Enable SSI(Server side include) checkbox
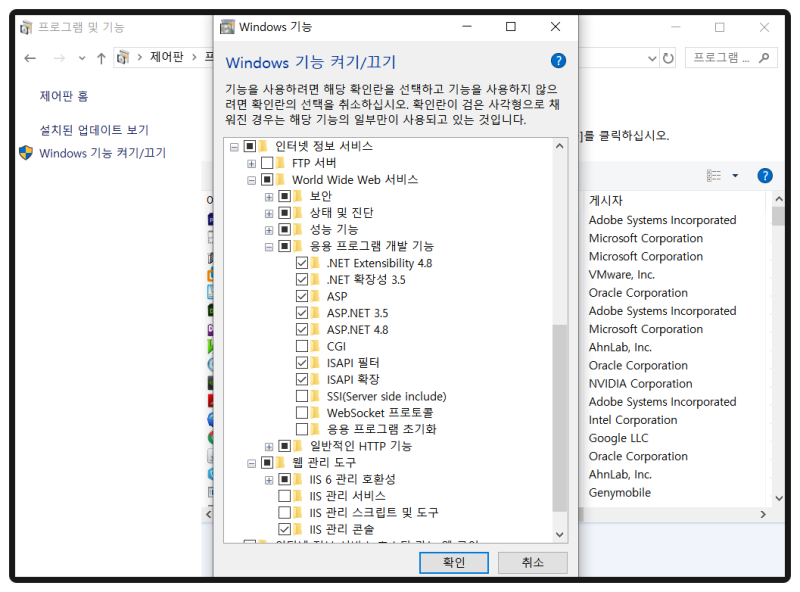800x592 pixels. (302, 396)
